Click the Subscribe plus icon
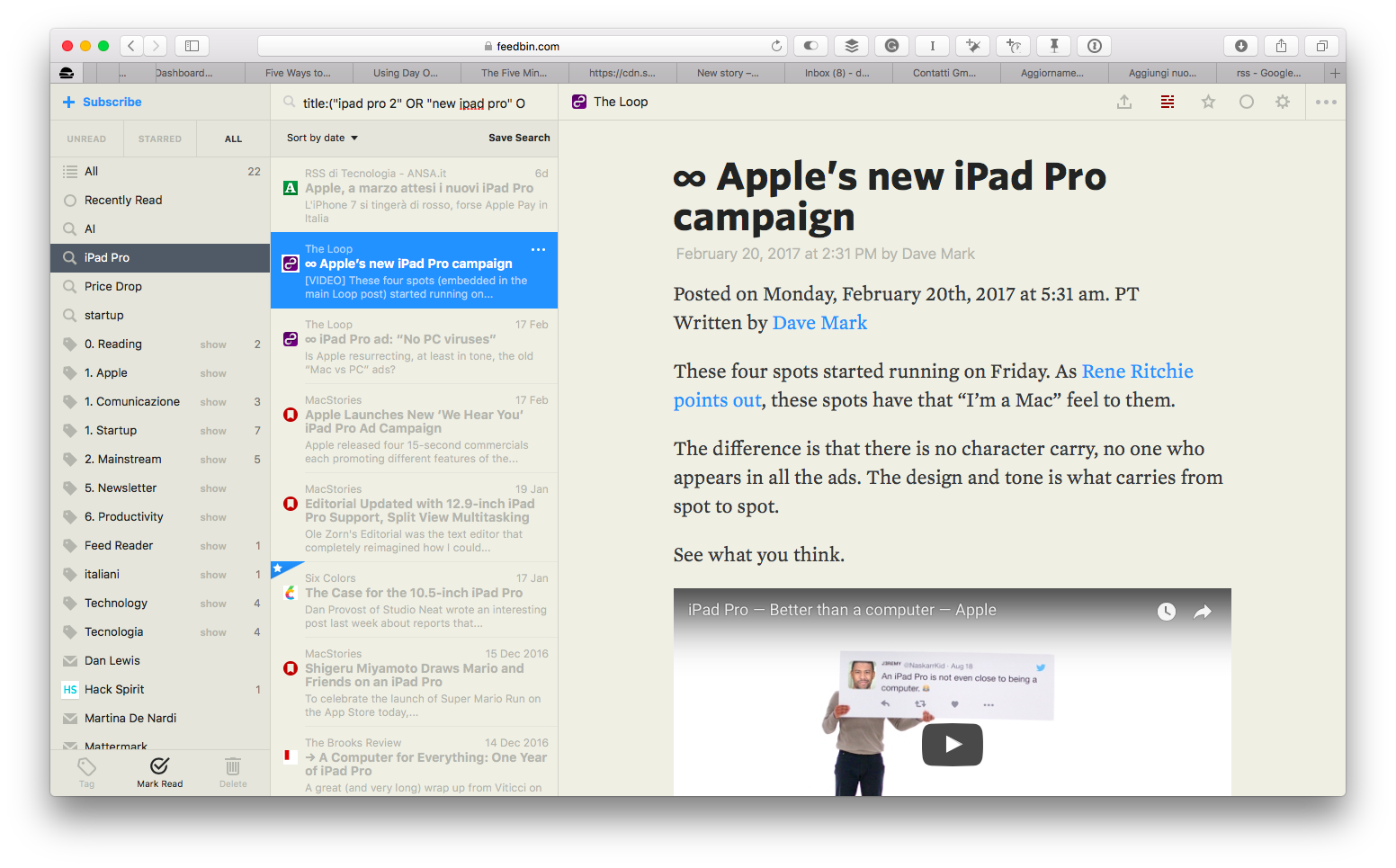 [68, 103]
